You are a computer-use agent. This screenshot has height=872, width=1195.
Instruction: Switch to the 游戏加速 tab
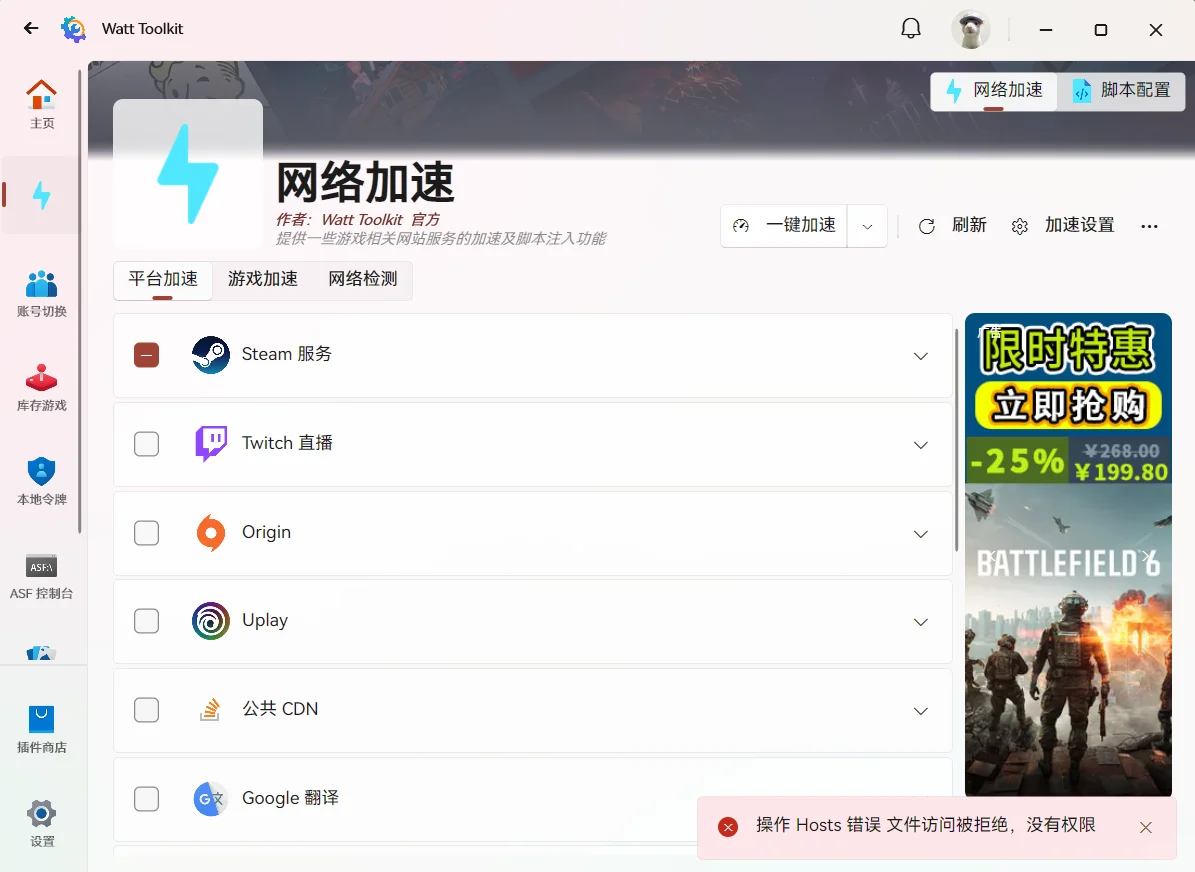coord(262,280)
